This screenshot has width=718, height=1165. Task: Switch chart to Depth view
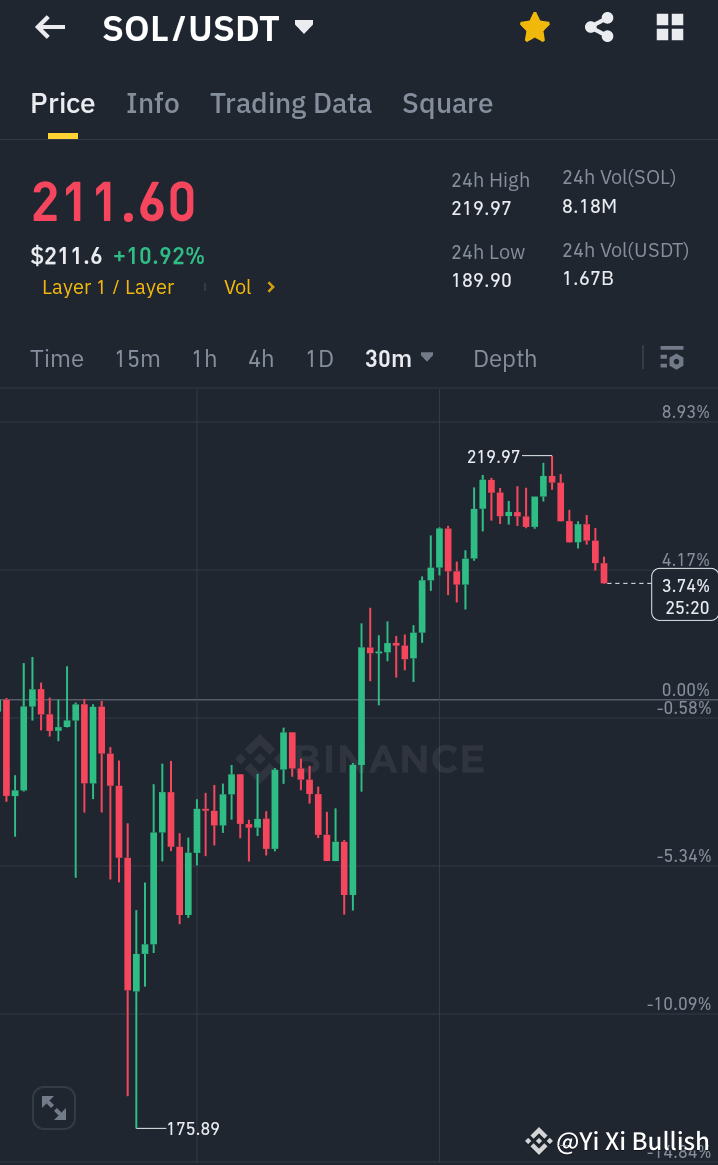coord(504,358)
